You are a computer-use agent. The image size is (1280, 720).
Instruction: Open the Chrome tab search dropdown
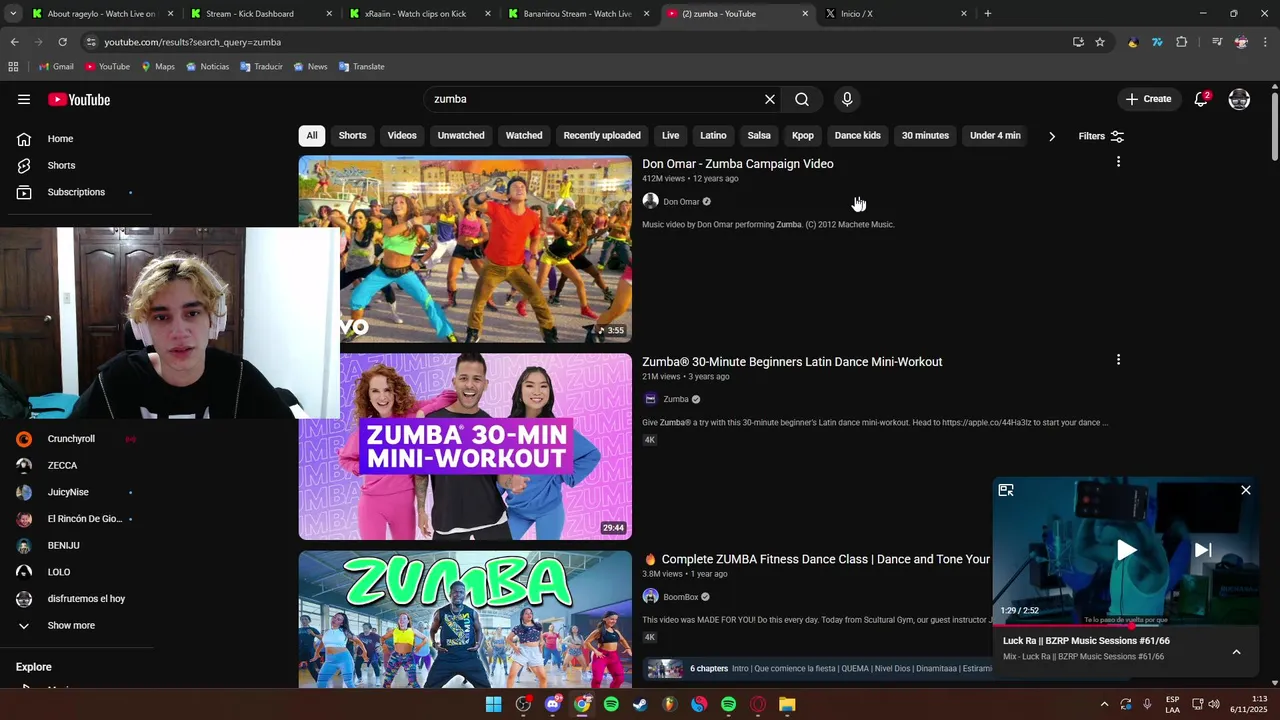[x=13, y=14]
